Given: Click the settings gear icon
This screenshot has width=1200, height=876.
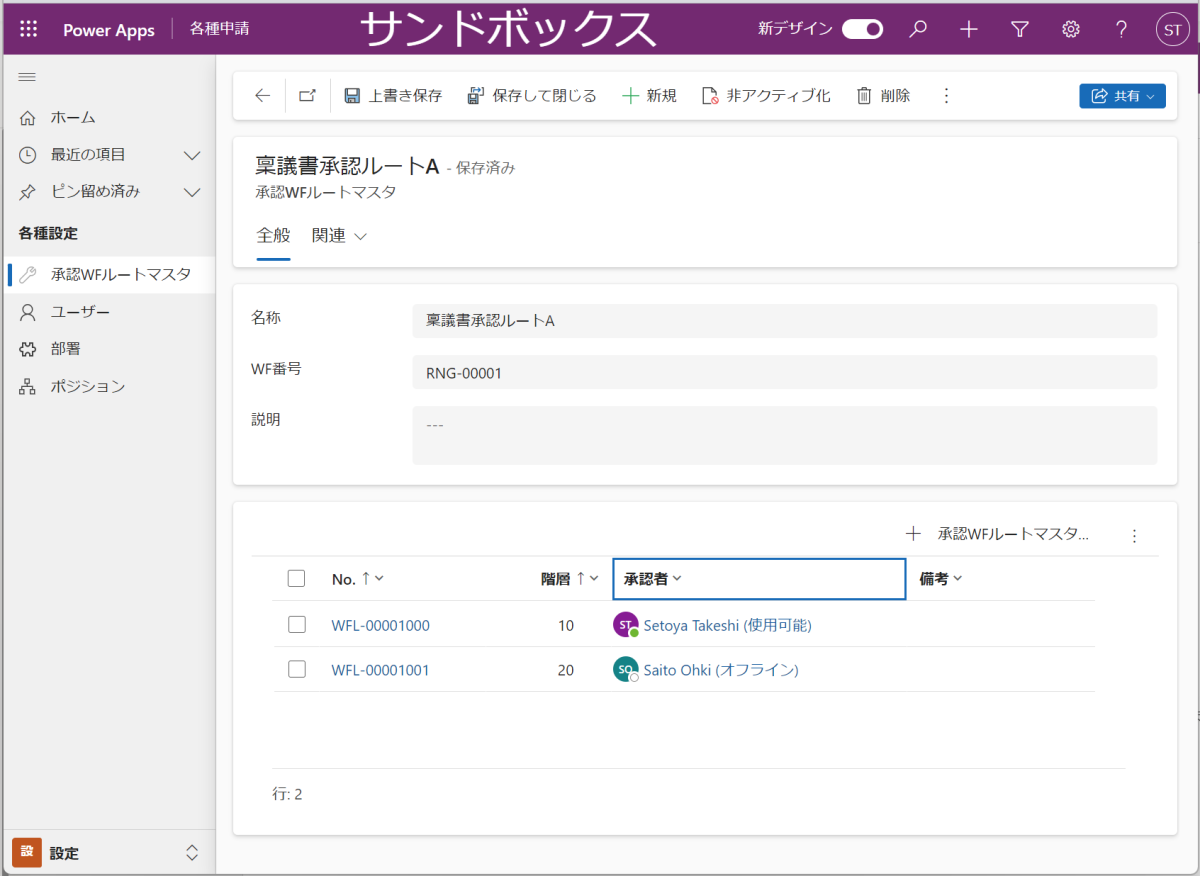Looking at the screenshot, I should pos(1070,29).
